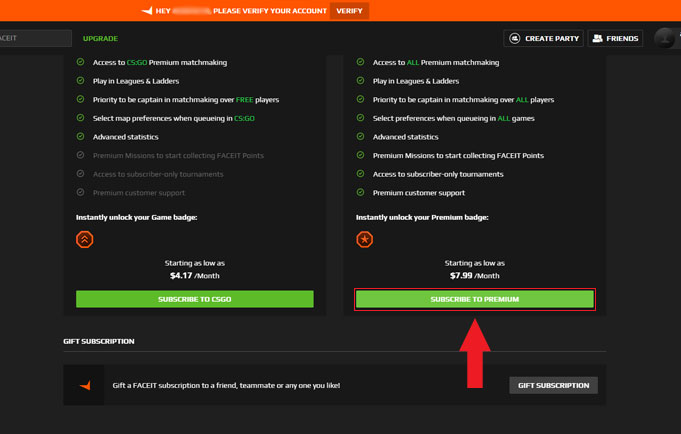Click checkmark beside Access to CS:GO Premium matchmaking

pos(81,62)
